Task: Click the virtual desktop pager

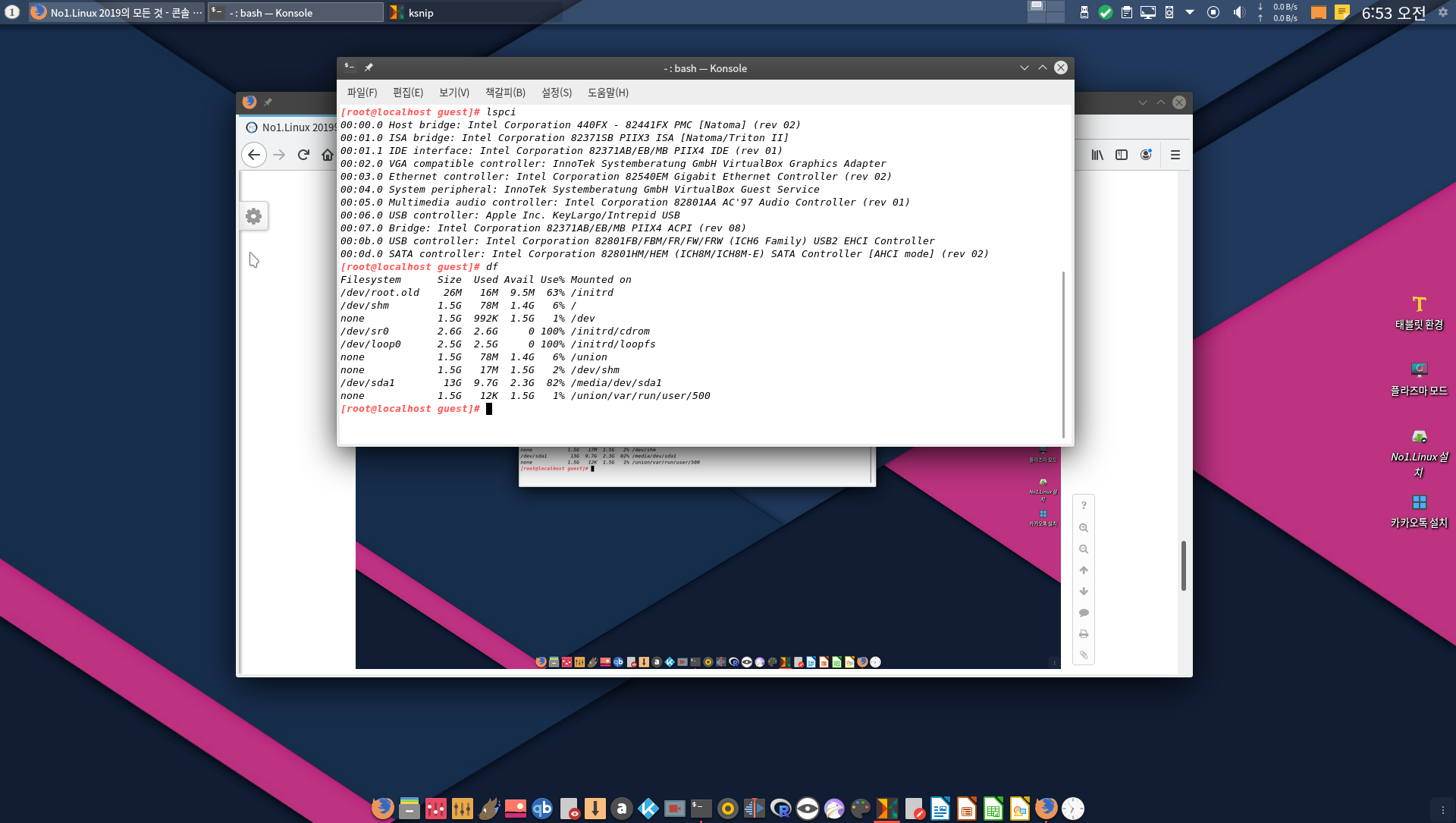Action: pyautogui.click(x=1046, y=11)
